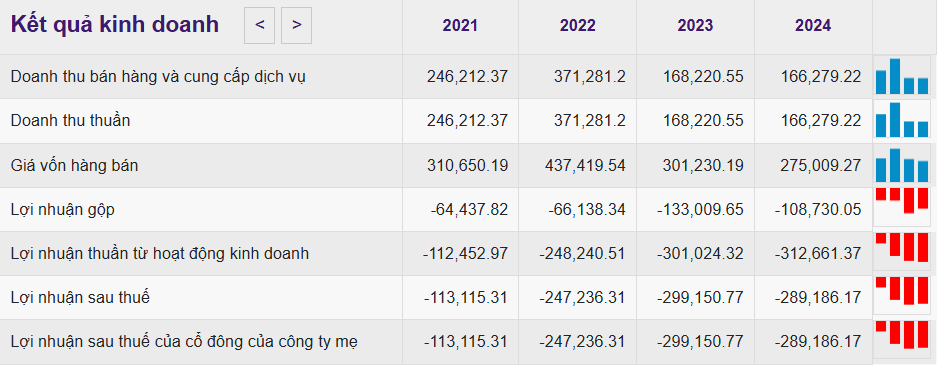
Task: Select the 2021 column header
Action: (460, 25)
